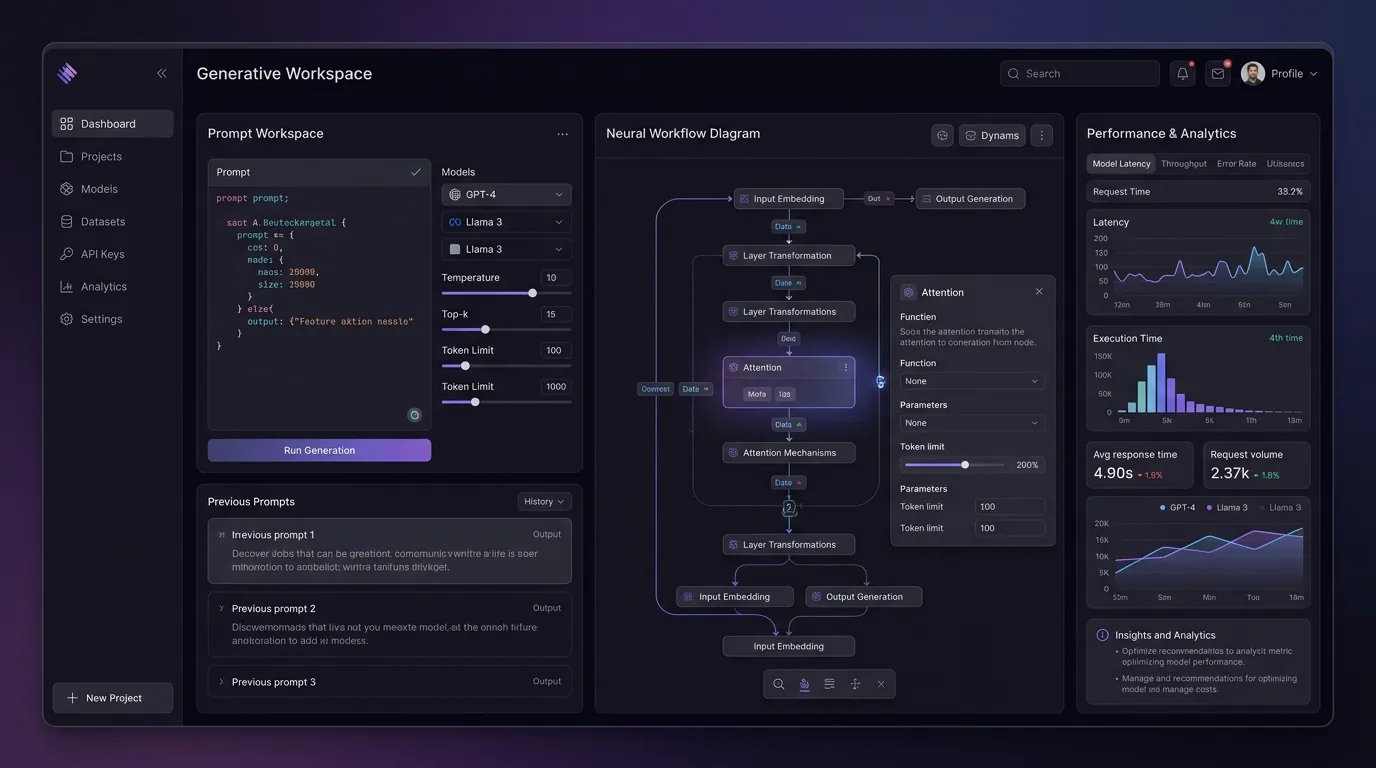
Task: Click the Run Generation button
Action: (x=319, y=450)
